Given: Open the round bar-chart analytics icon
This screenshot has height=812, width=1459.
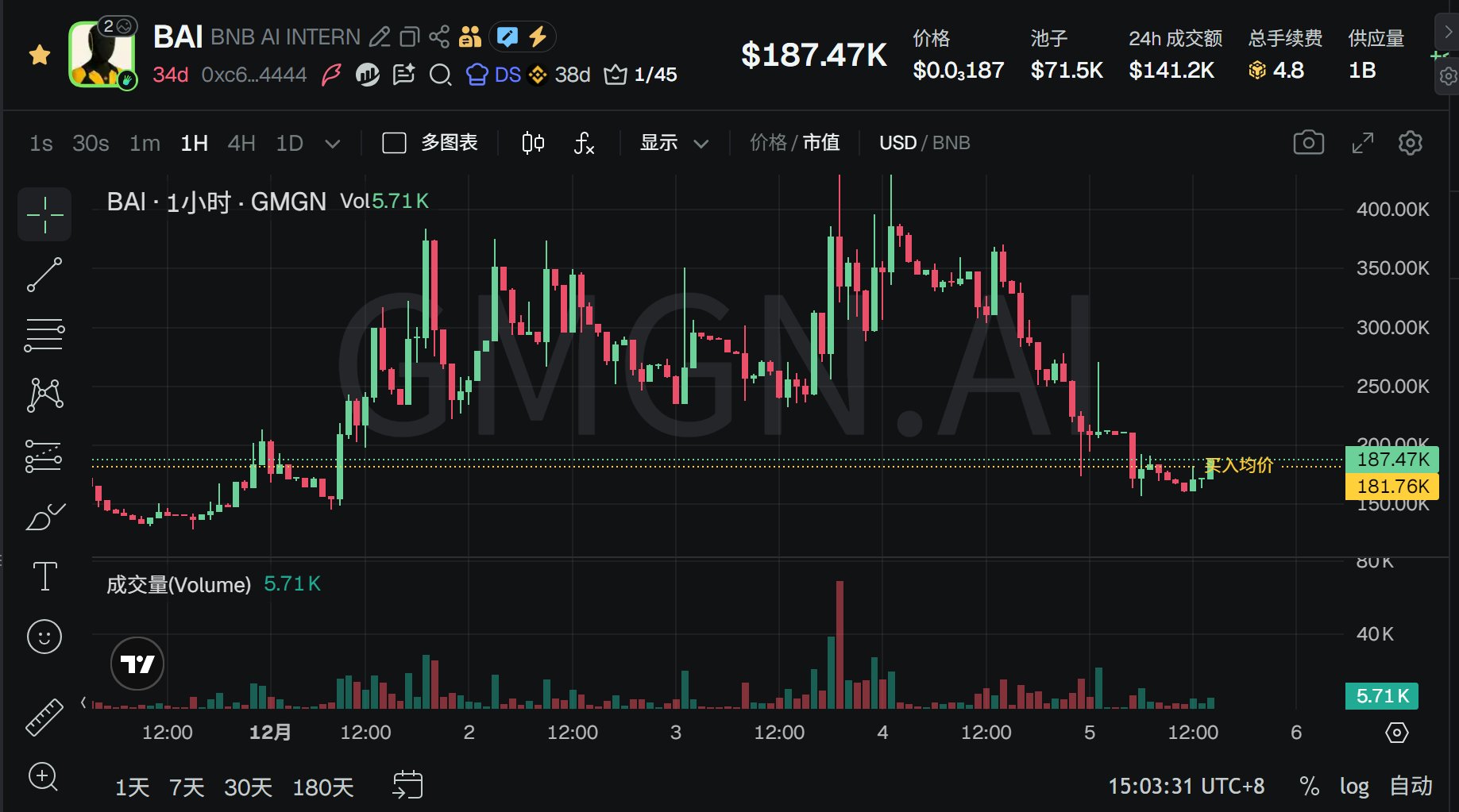Looking at the screenshot, I should coord(367,75).
